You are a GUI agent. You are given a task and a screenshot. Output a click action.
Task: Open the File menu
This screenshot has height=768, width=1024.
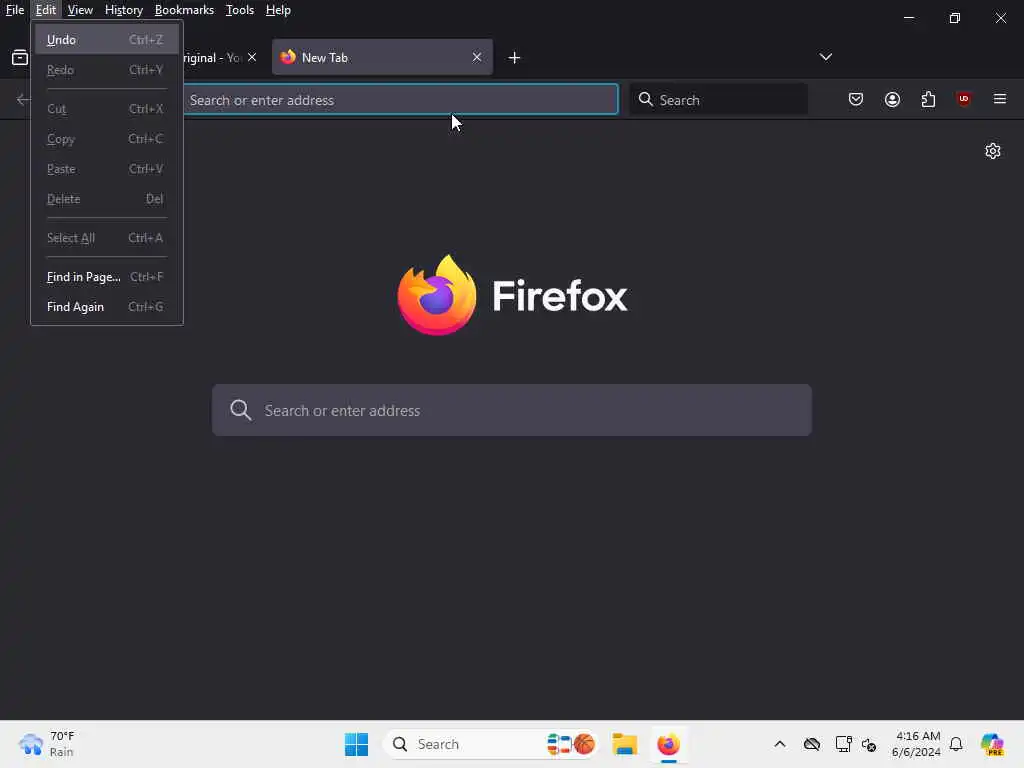(14, 10)
